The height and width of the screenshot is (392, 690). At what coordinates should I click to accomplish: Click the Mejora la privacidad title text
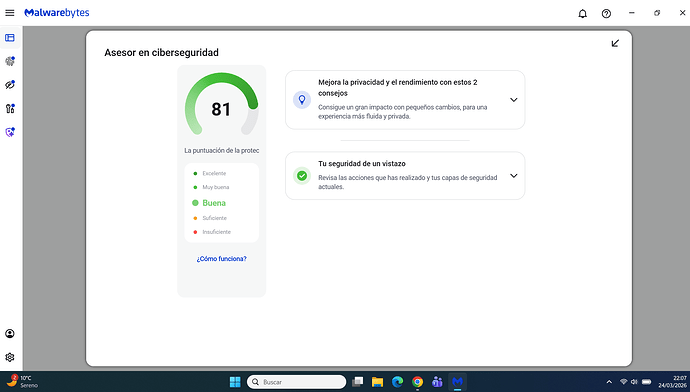(398, 88)
